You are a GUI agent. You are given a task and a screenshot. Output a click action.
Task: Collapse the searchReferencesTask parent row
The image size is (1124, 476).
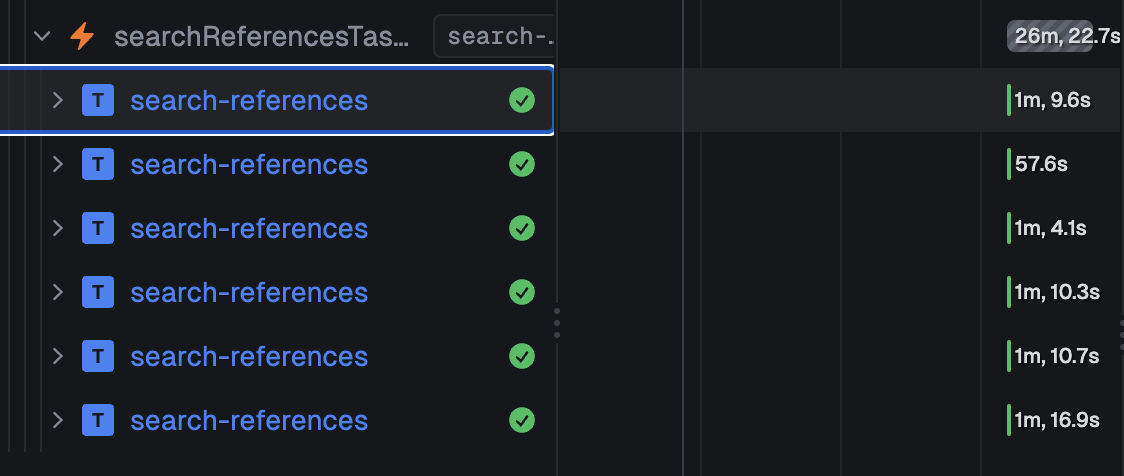point(42,36)
